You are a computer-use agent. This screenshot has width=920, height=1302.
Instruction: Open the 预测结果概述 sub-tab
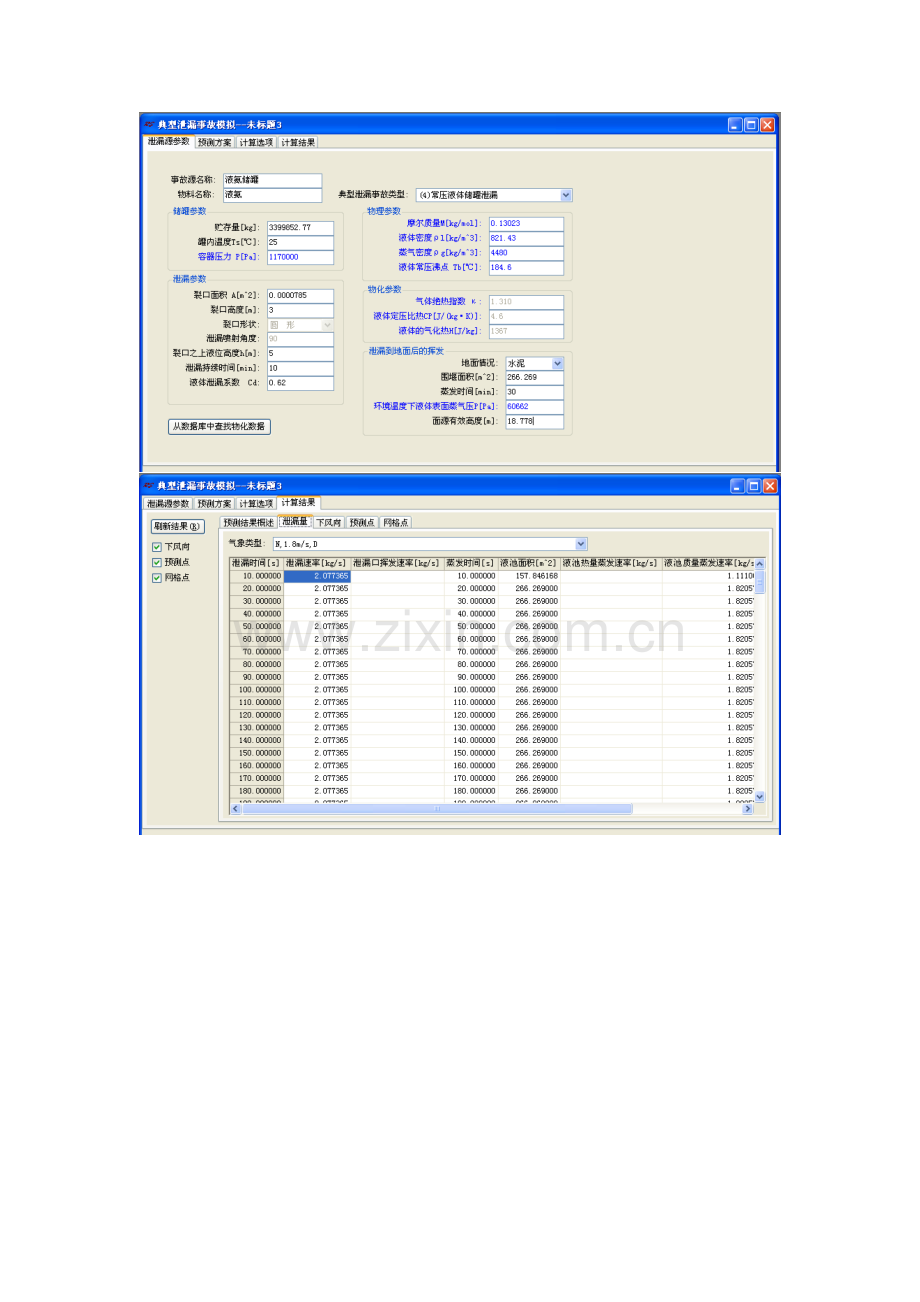click(x=248, y=522)
